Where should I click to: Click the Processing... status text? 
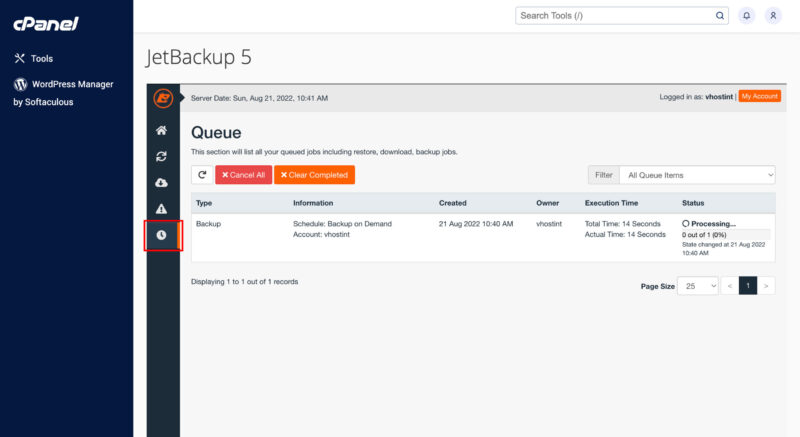point(713,224)
